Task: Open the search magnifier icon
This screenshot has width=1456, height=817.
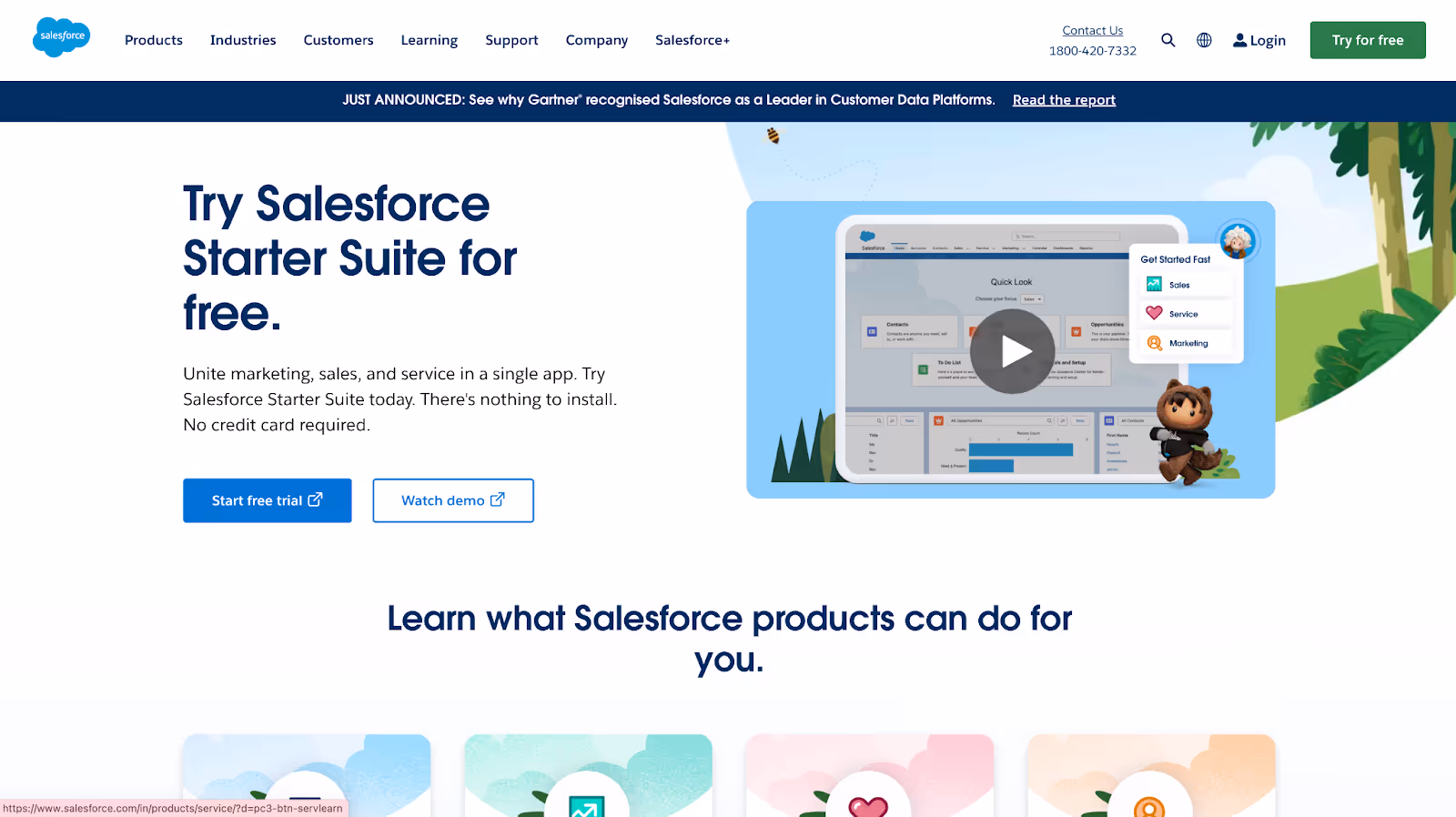Action: click(x=1168, y=40)
